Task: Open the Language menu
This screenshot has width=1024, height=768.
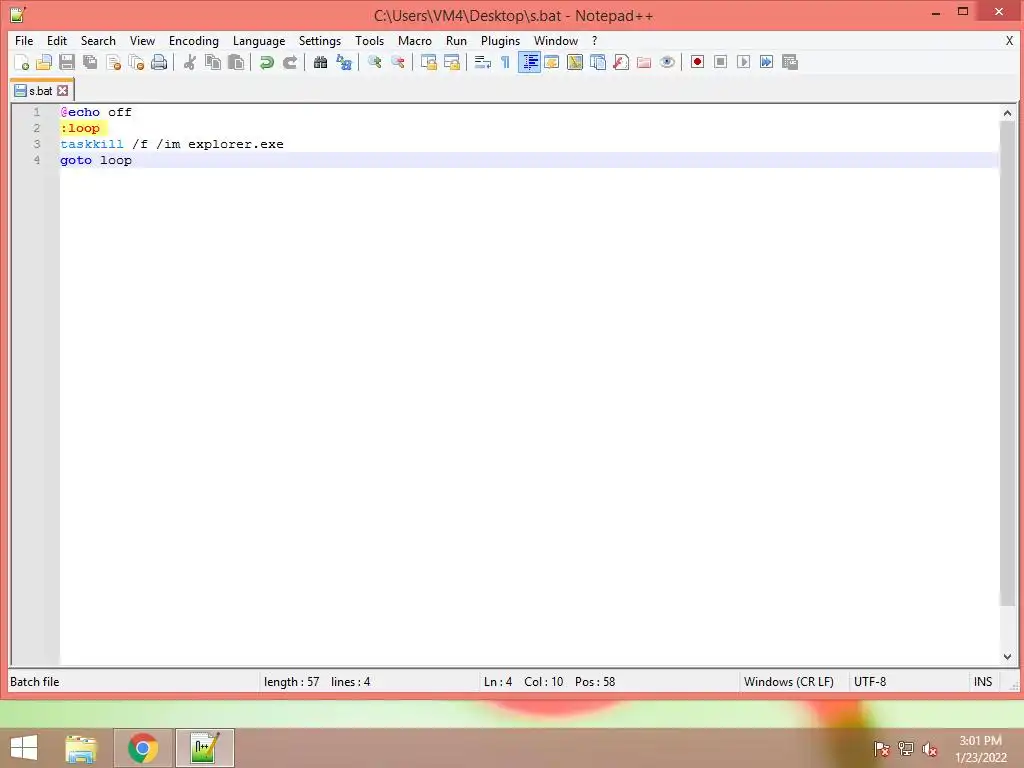Action: tap(259, 40)
